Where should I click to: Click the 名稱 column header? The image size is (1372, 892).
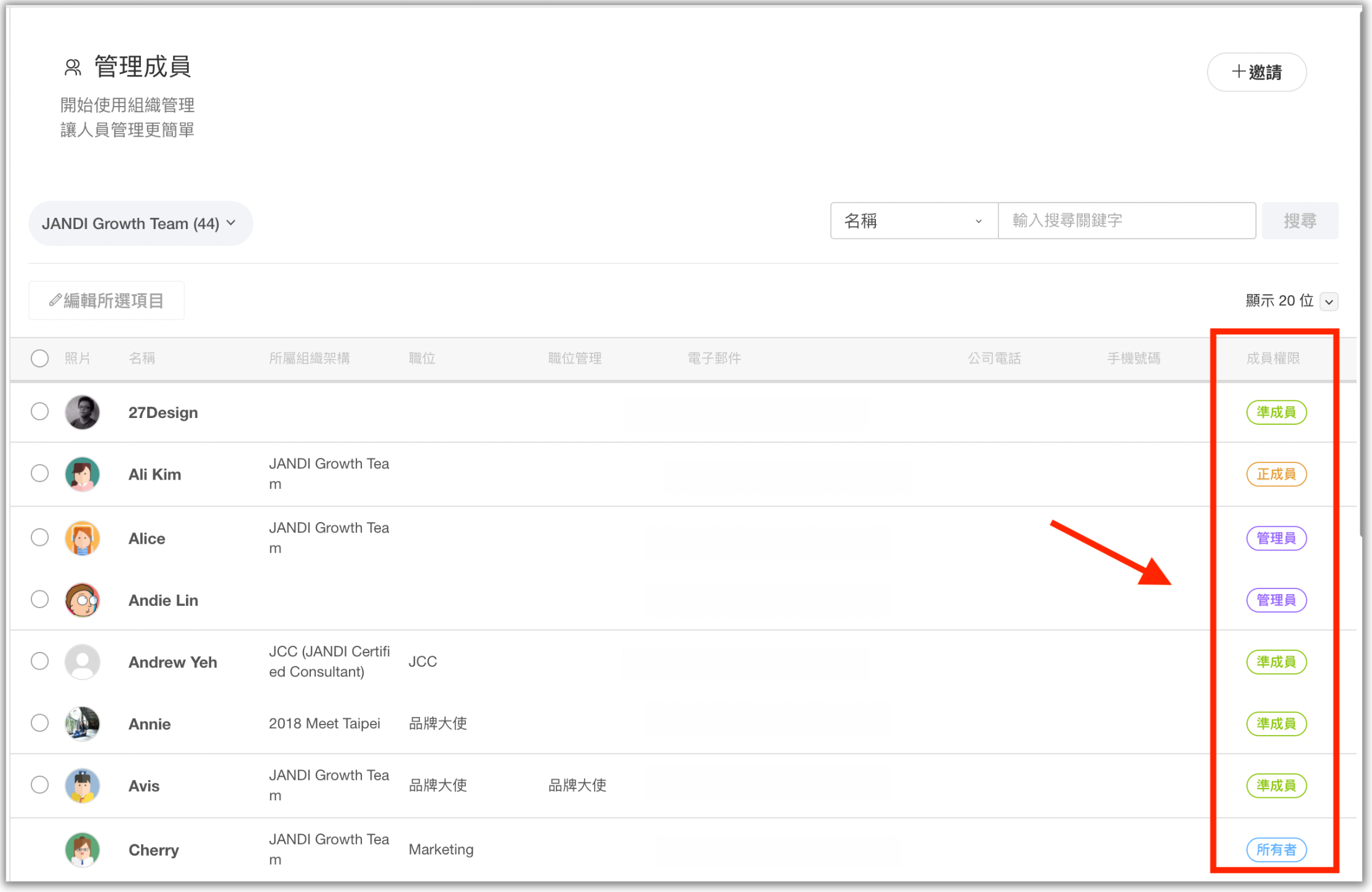click(142, 358)
